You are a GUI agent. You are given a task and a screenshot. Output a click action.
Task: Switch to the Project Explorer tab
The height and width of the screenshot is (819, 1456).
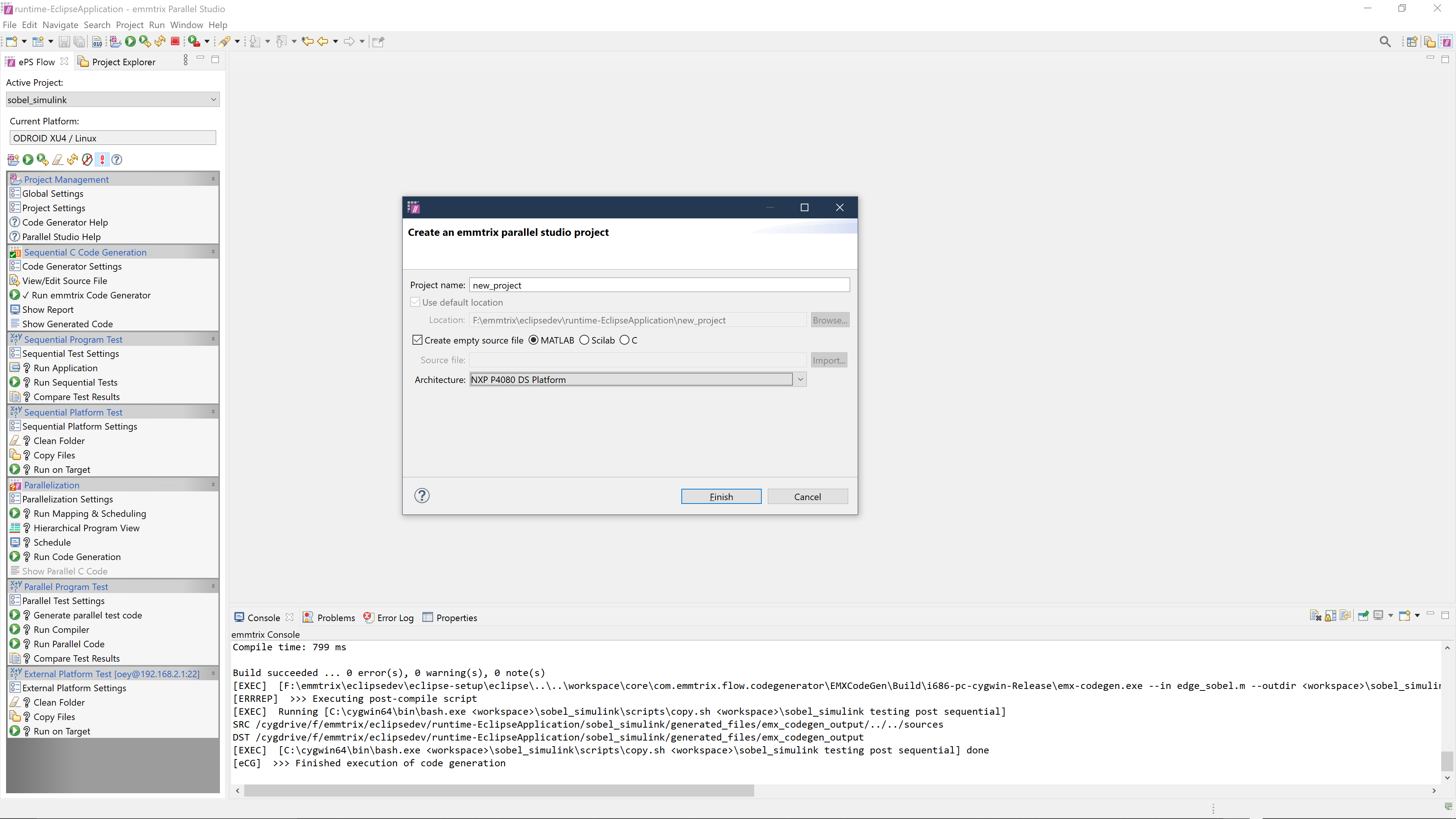point(116,61)
